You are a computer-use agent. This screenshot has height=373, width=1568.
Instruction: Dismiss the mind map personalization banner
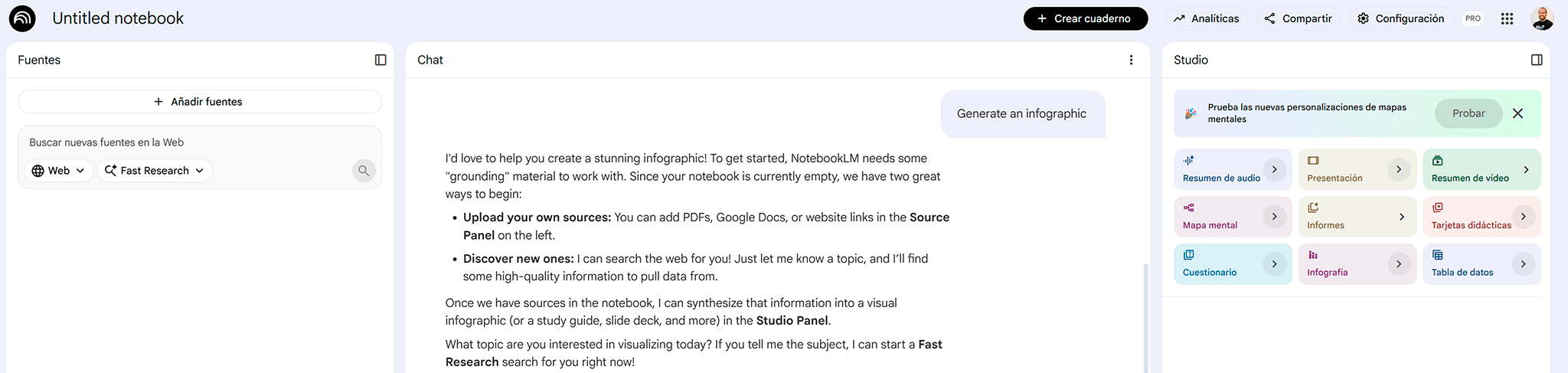pyautogui.click(x=1517, y=113)
